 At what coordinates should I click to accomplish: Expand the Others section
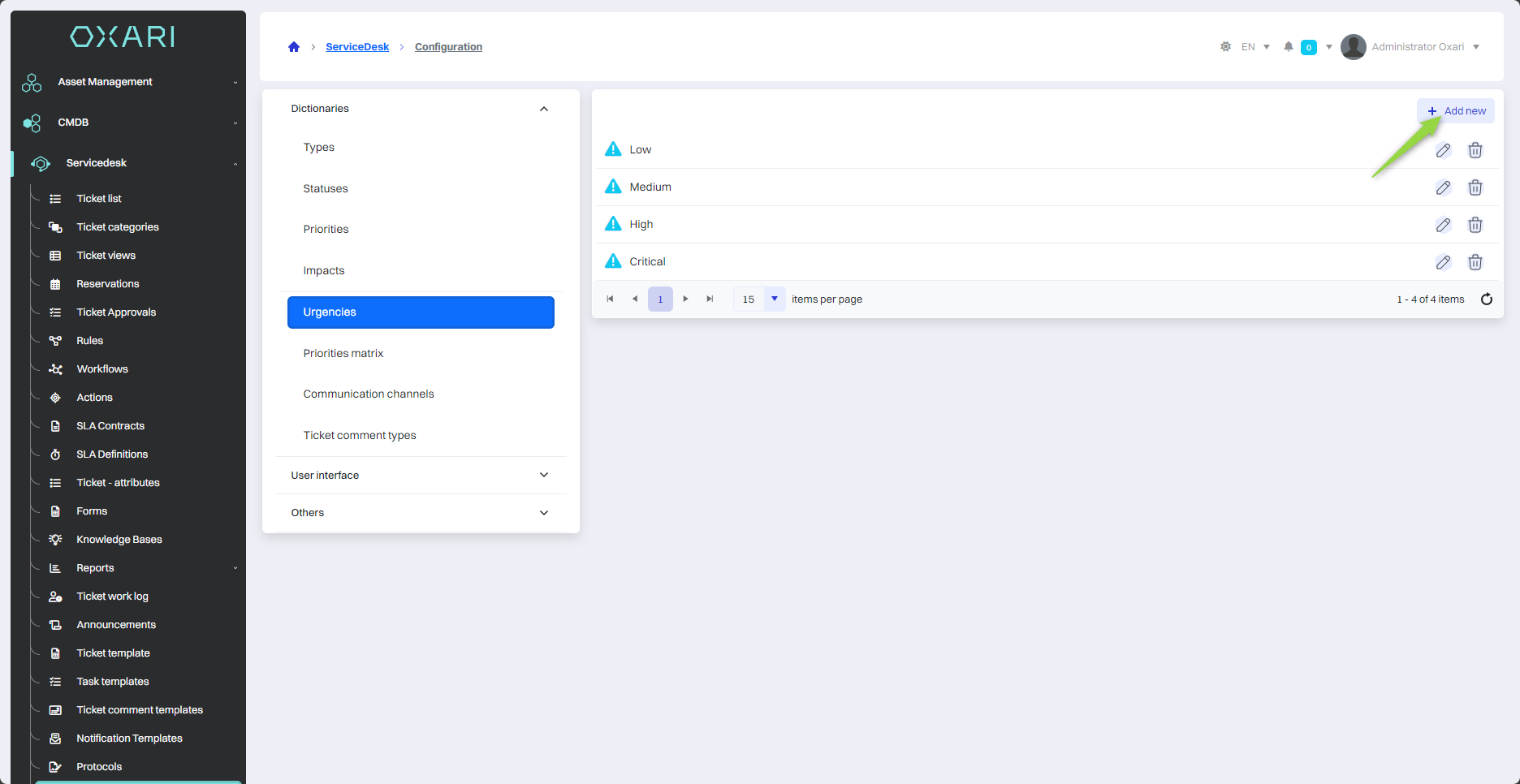pos(544,513)
